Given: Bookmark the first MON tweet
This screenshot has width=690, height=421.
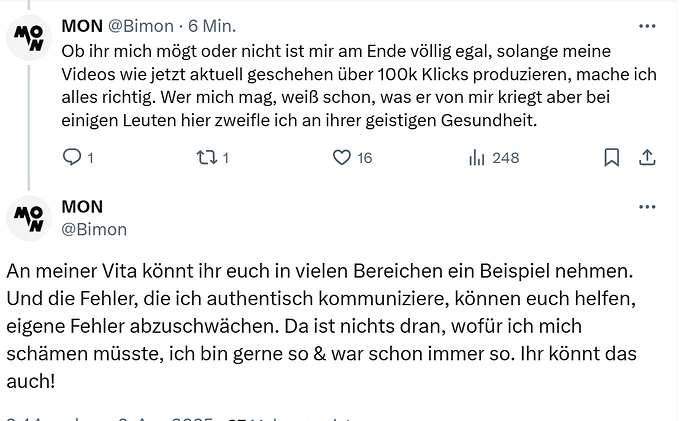Looking at the screenshot, I should coord(611,157).
